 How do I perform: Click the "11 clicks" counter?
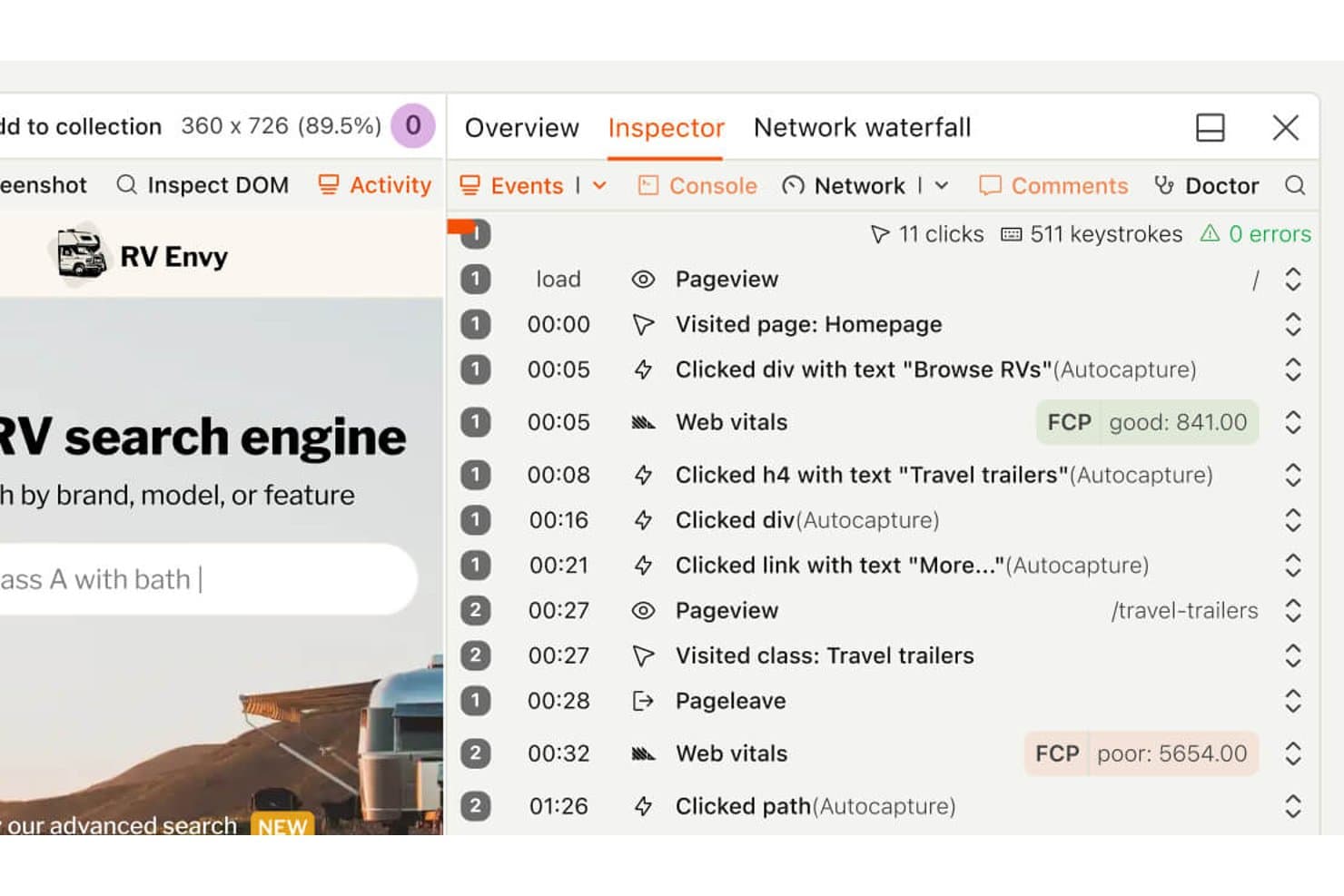click(x=926, y=234)
